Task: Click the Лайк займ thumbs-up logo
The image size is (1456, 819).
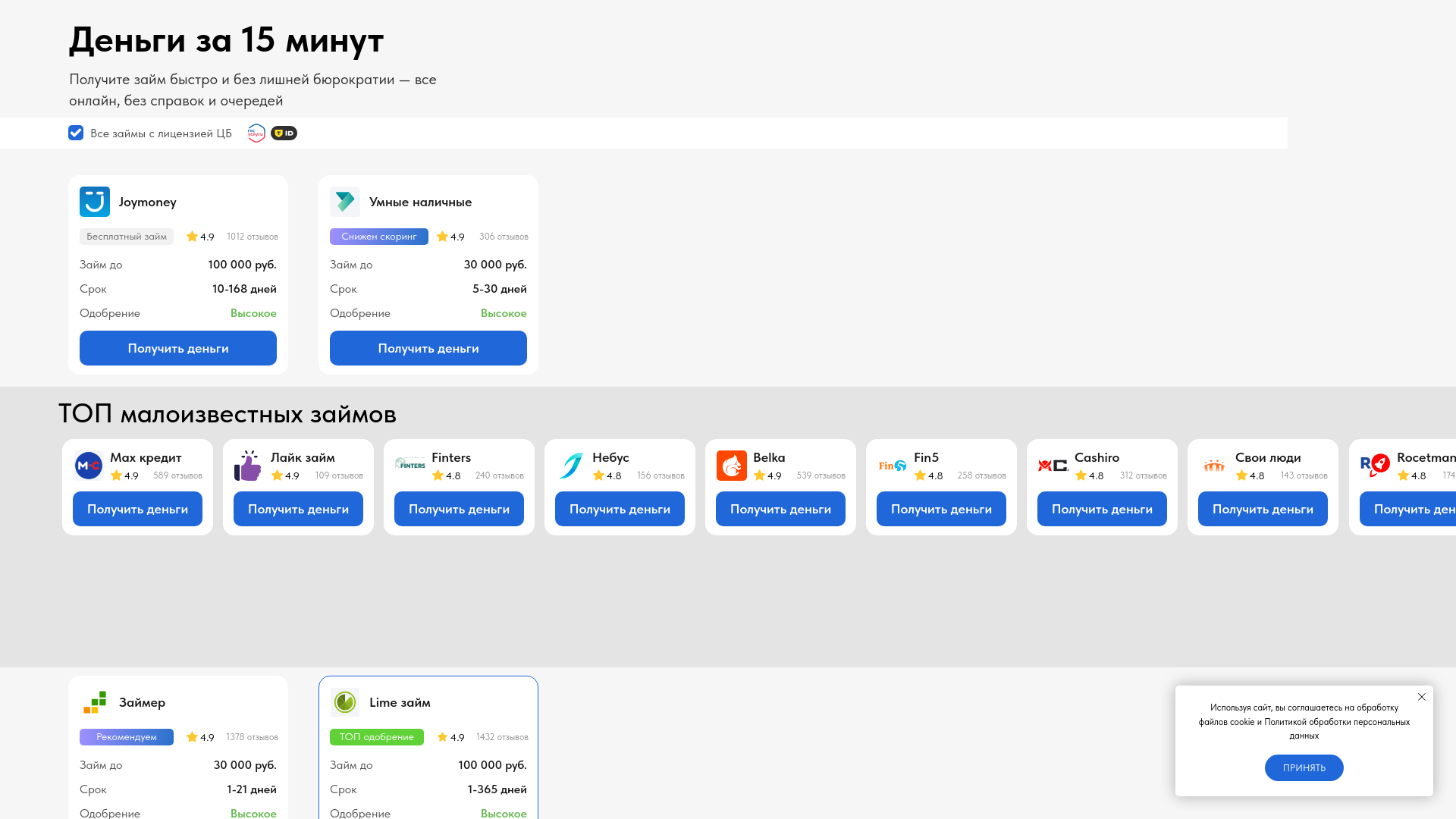Action: click(248, 466)
